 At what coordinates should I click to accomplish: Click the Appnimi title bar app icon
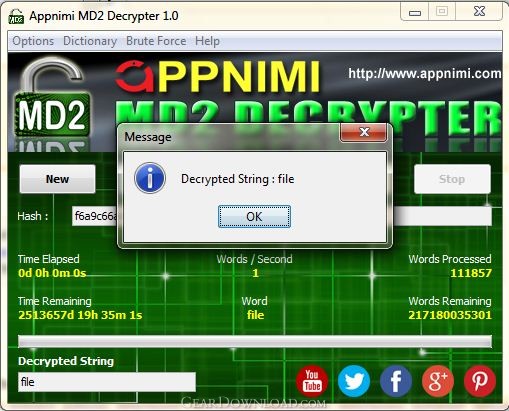click(16, 17)
